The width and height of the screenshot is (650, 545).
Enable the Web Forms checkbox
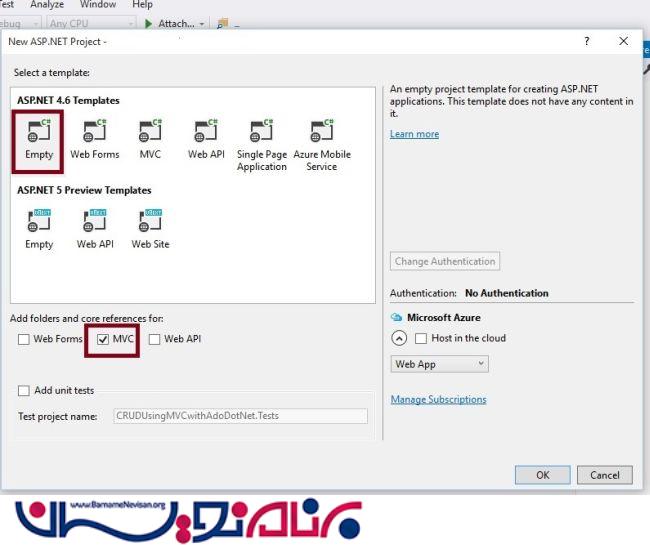click(24, 339)
